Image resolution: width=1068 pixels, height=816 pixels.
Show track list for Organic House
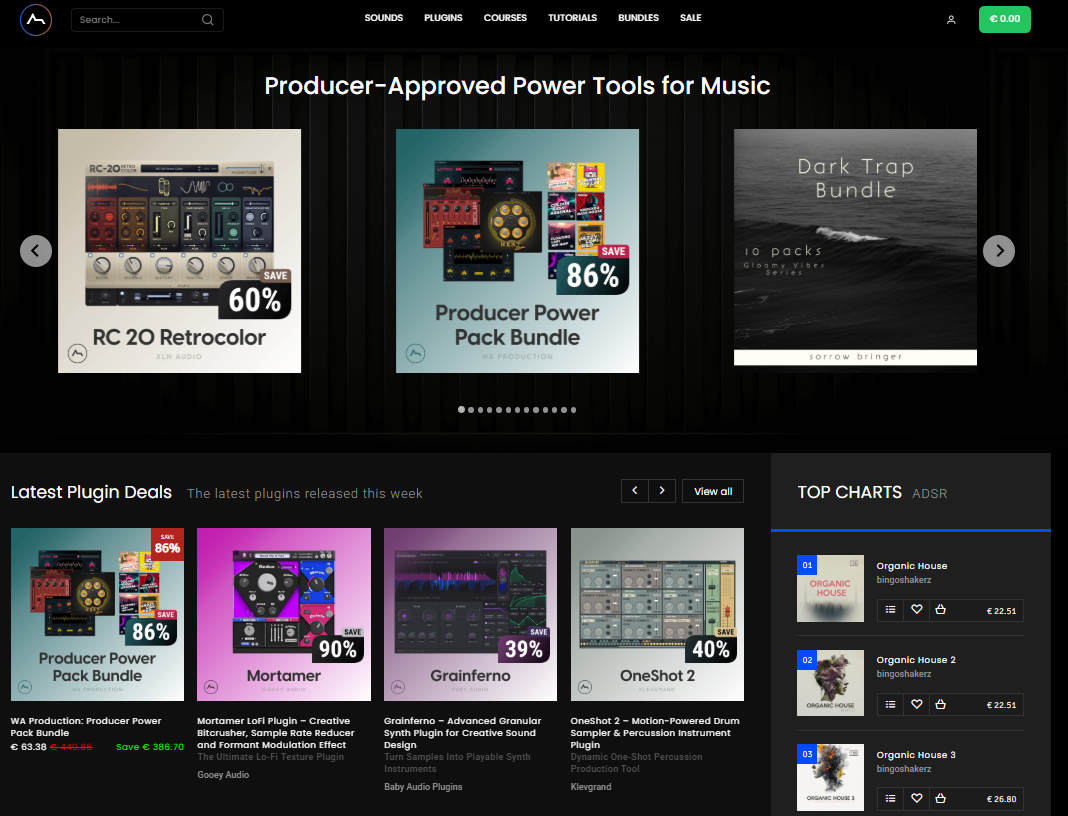pos(890,610)
